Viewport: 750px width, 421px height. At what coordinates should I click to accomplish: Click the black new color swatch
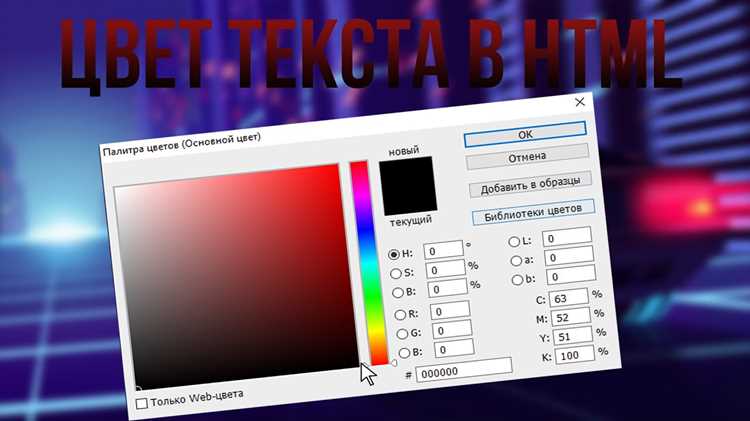(x=407, y=184)
